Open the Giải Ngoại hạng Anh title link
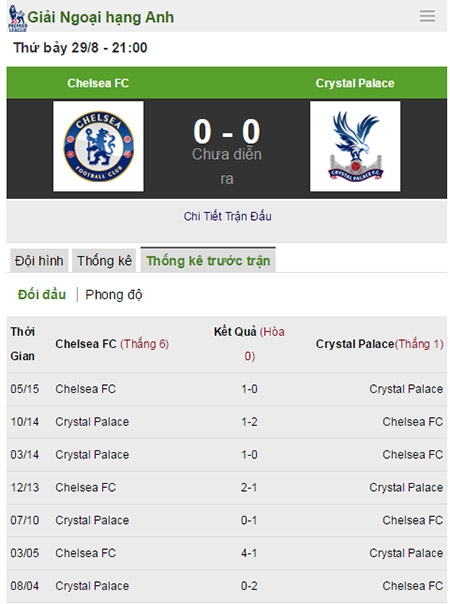This screenshot has height=604, width=450. (x=101, y=18)
